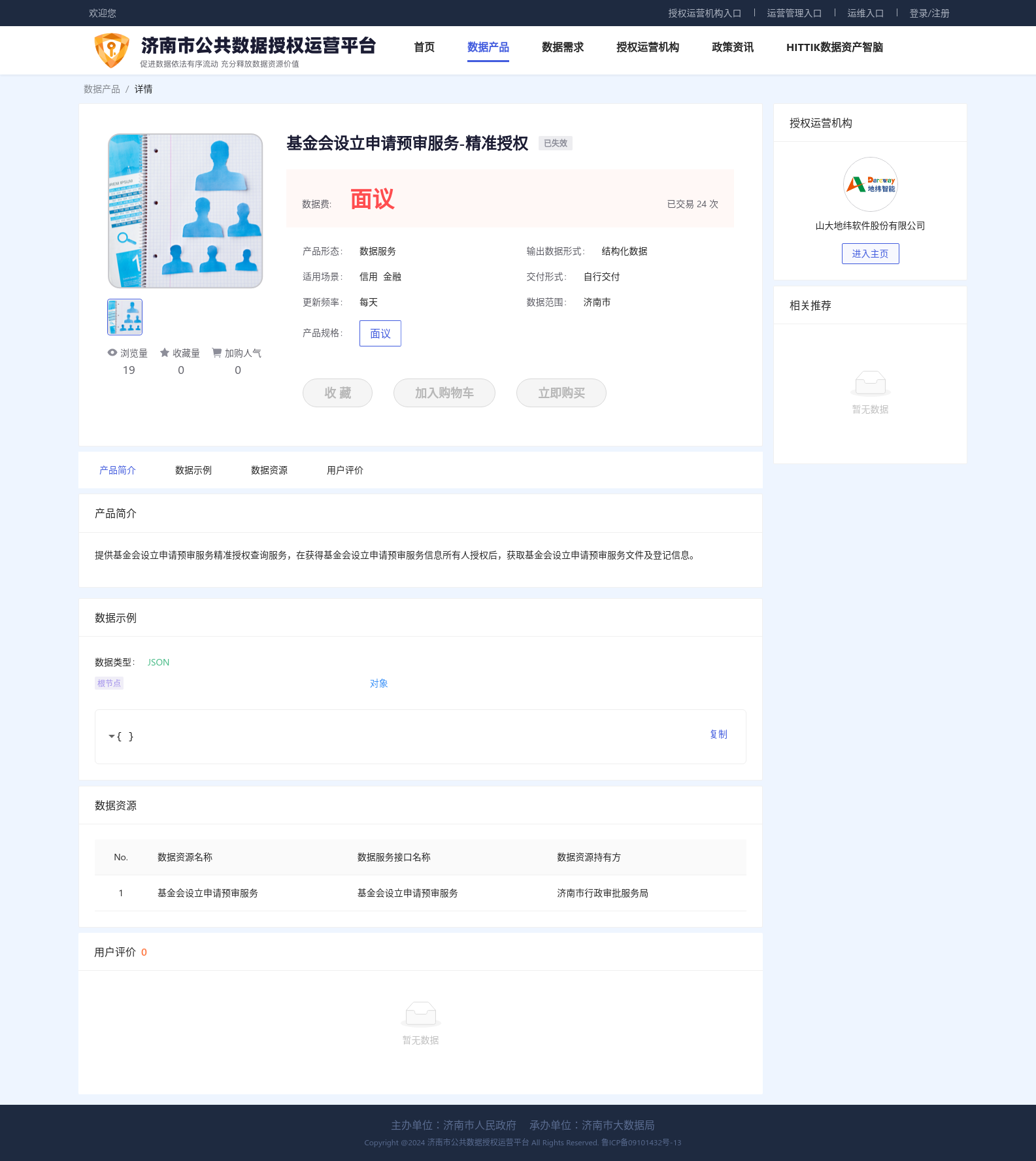Open the 授权运营机构 navigation item
Screen dimensions: 1036x1161
click(x=648, y=47)
